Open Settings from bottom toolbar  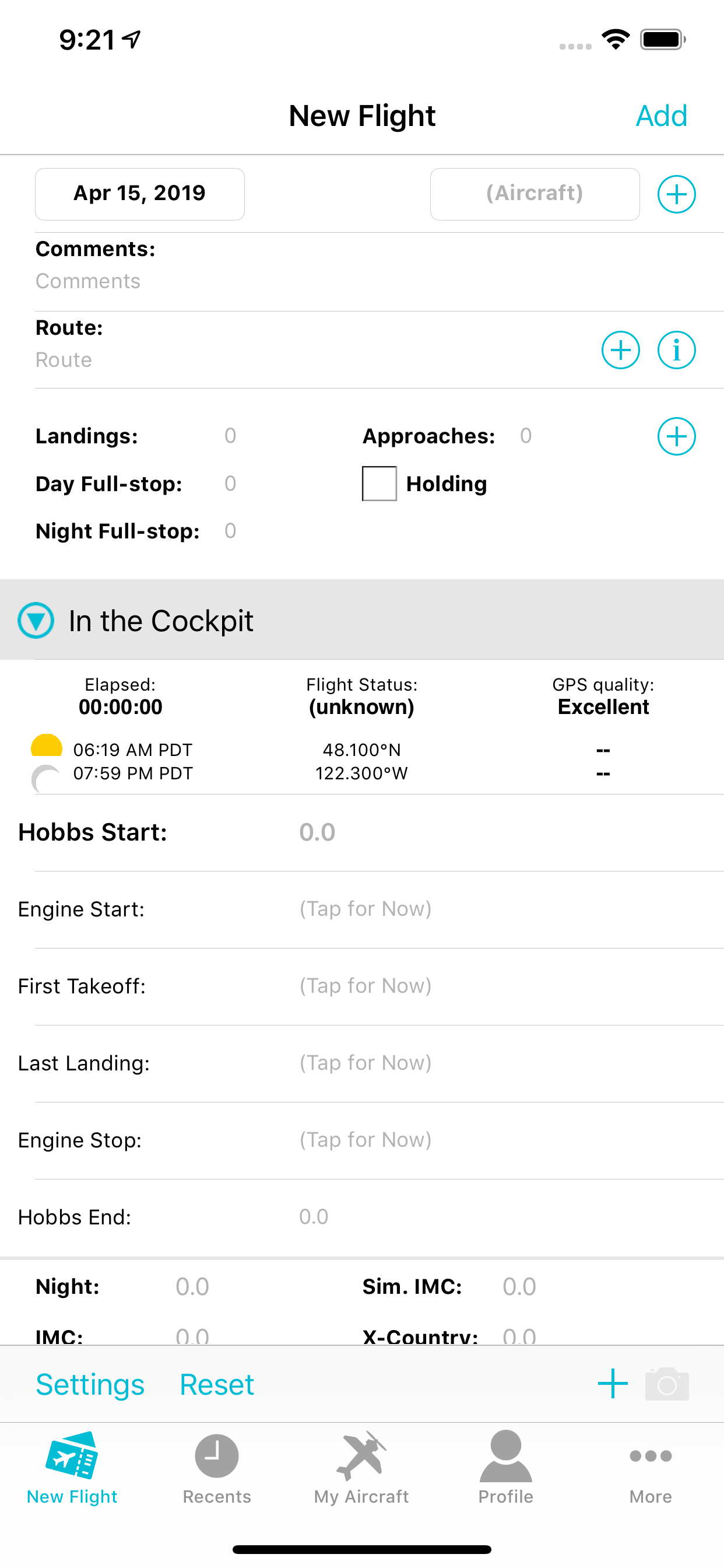point(90,1384)
